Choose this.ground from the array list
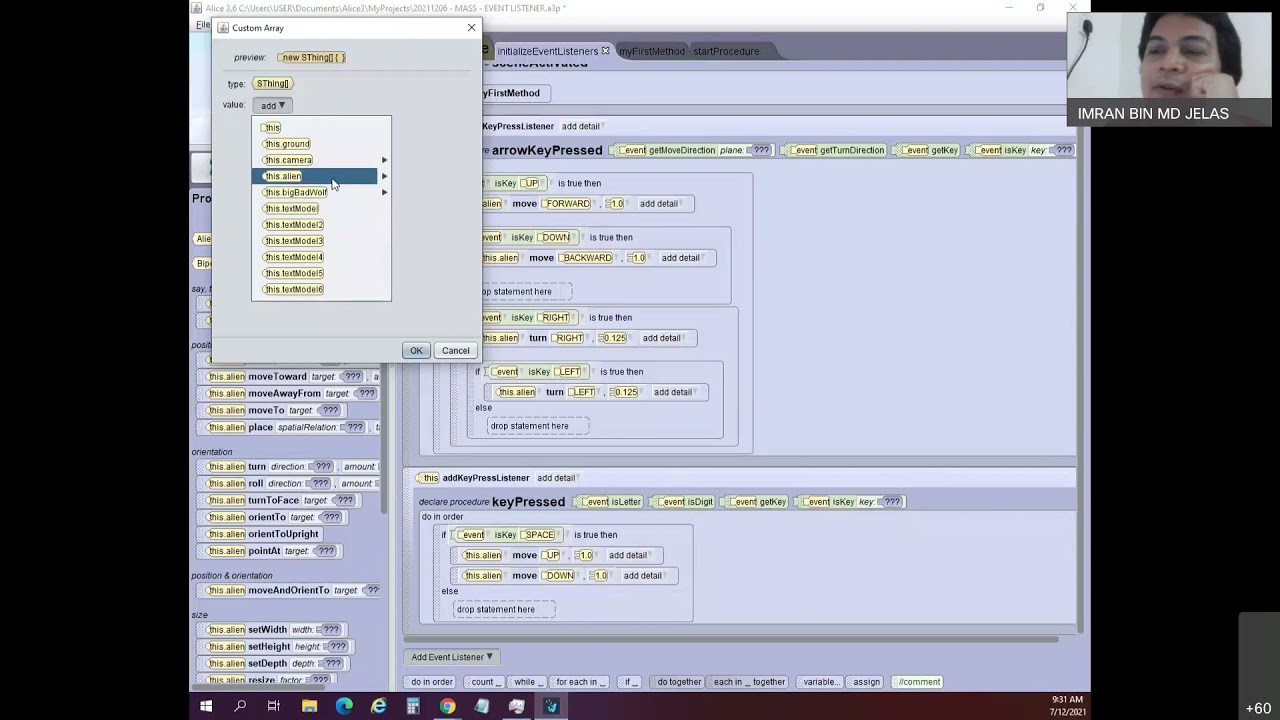Image resolution: width=1280 pixels, height=720 pixels. [x=287, y=144]
